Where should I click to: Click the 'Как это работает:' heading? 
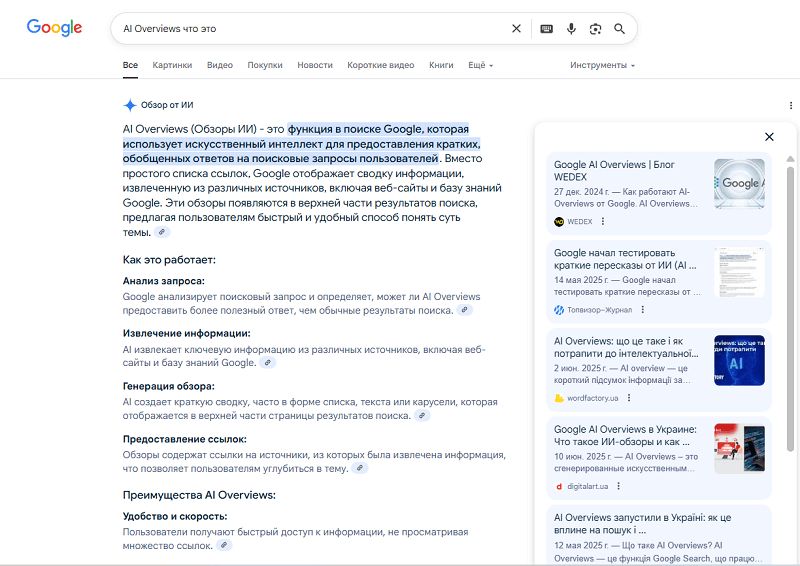169,260
